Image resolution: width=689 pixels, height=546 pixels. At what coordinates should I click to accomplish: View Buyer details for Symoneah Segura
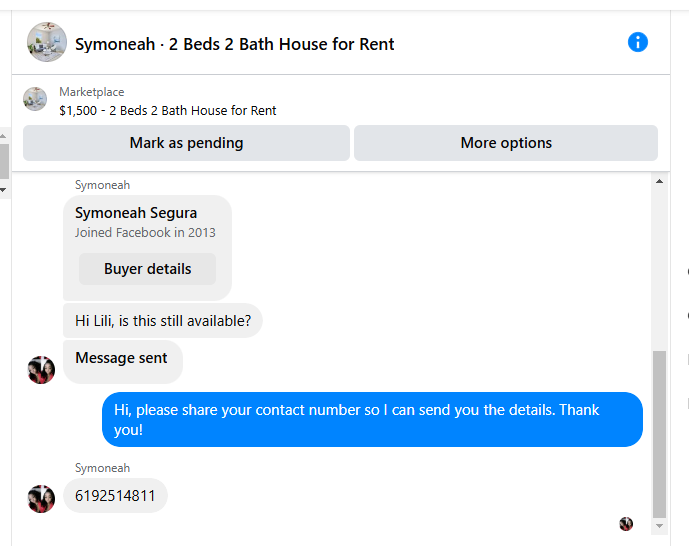click(147, 269)
